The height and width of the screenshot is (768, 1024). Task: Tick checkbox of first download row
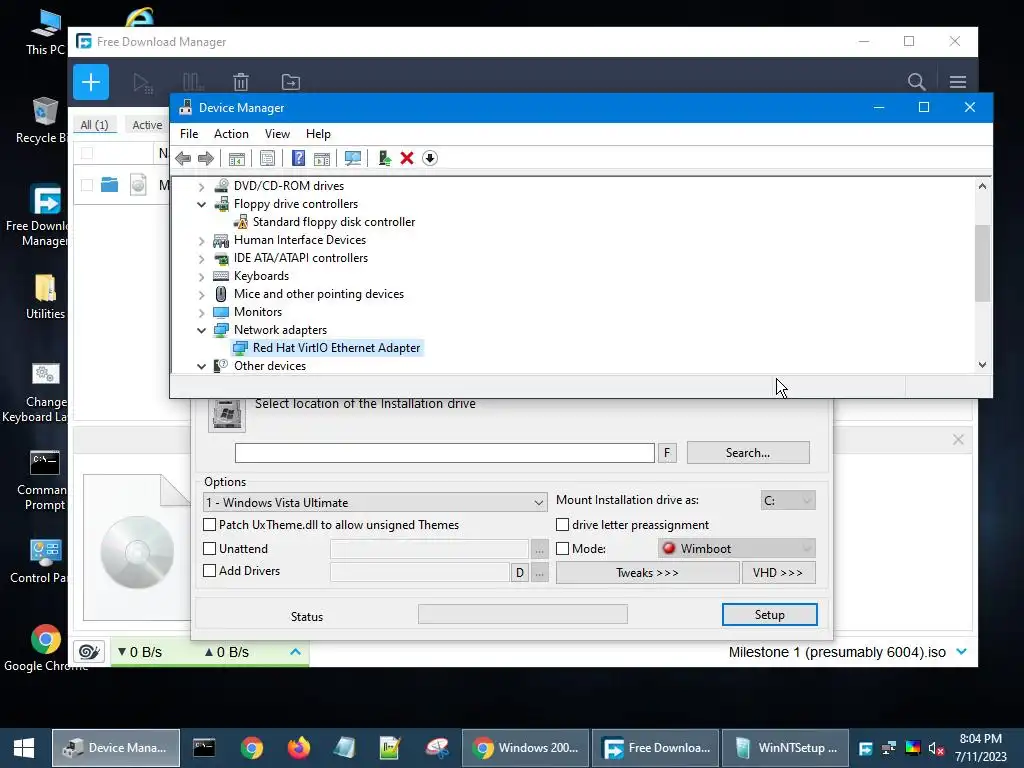click(x=87, y=185)
